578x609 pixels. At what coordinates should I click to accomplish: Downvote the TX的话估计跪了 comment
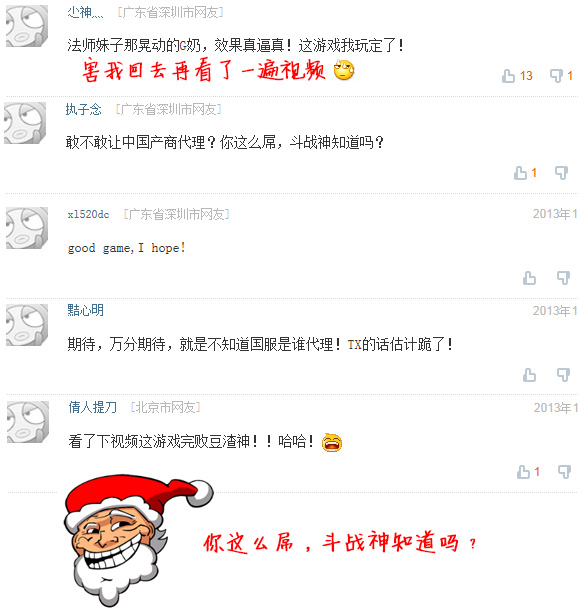pos(564,375)
